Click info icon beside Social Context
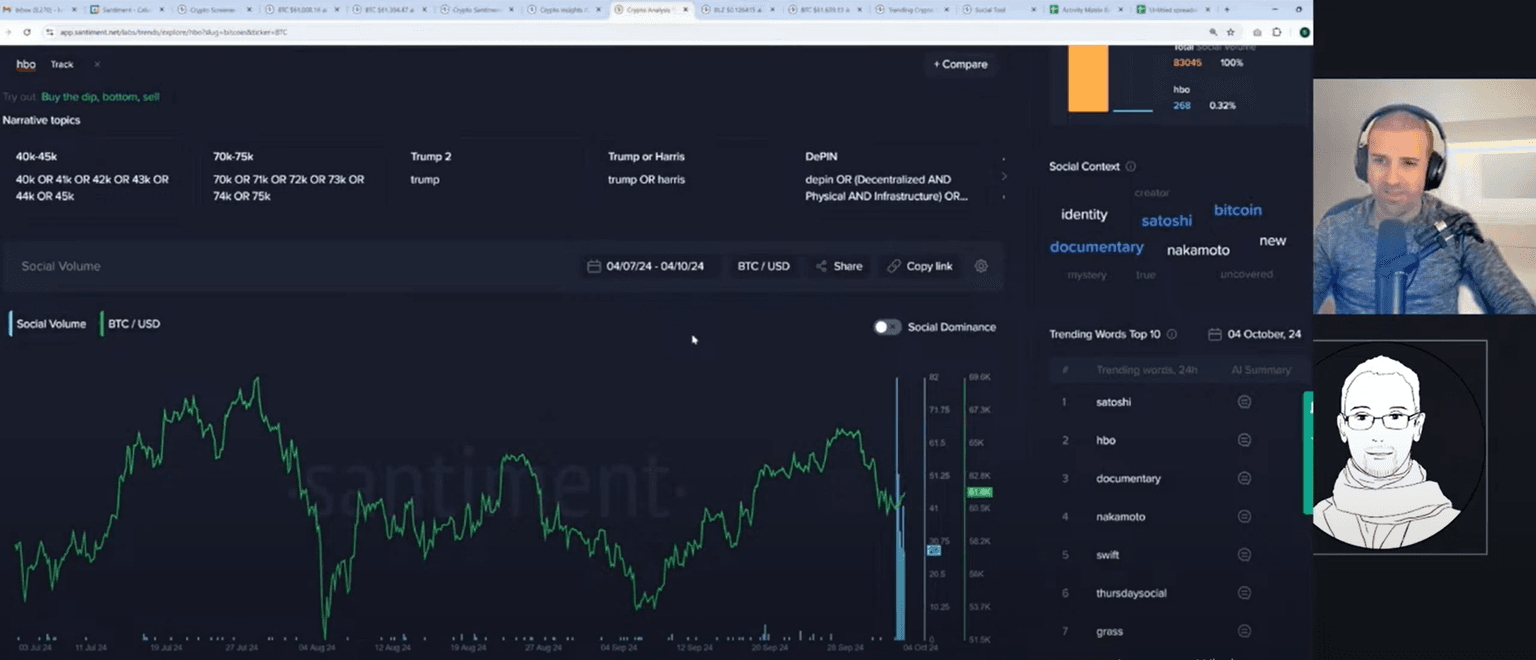This screenshot has width=1536, height=660. tap(1131, 167)
